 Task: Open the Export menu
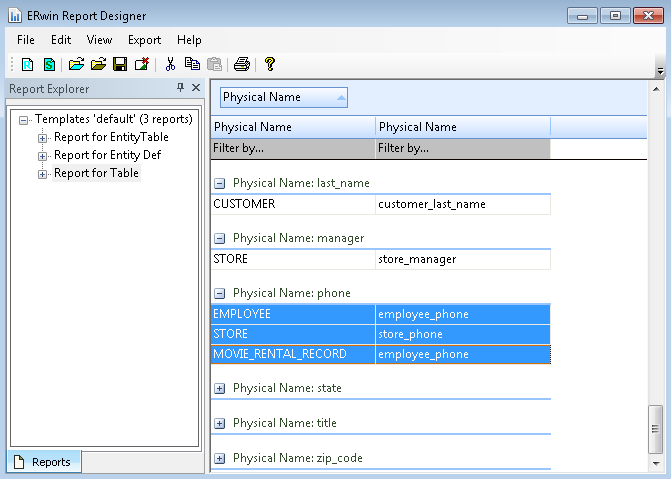(x=144, y=40)
